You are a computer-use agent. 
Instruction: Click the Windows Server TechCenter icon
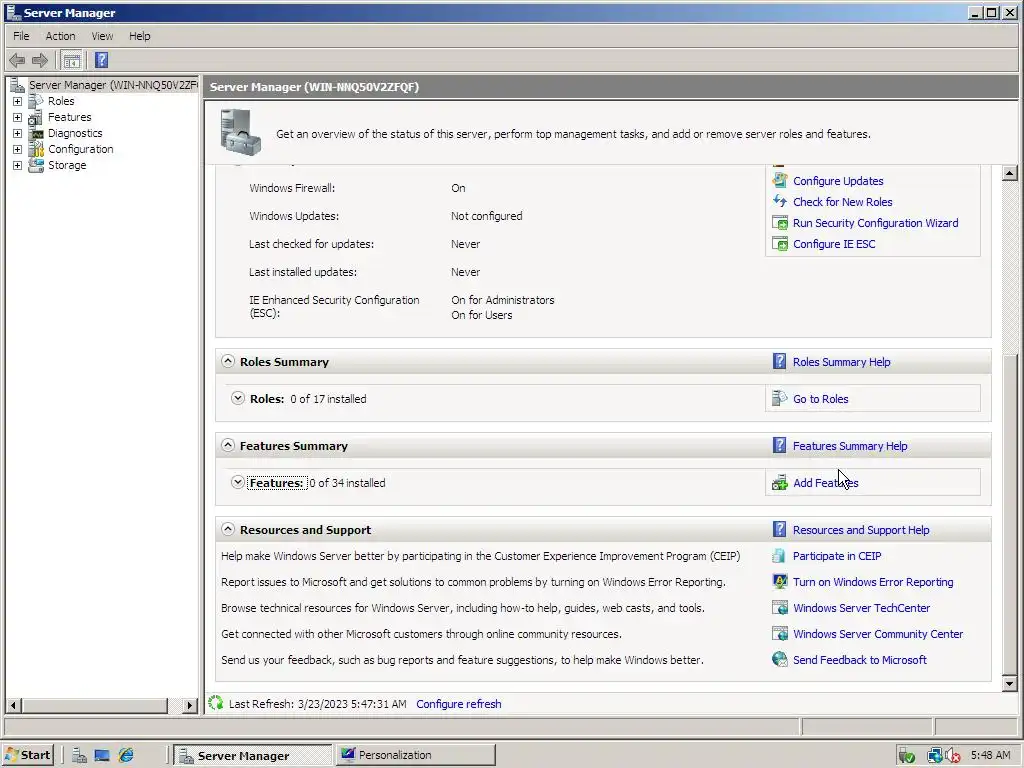pos(780,607)
